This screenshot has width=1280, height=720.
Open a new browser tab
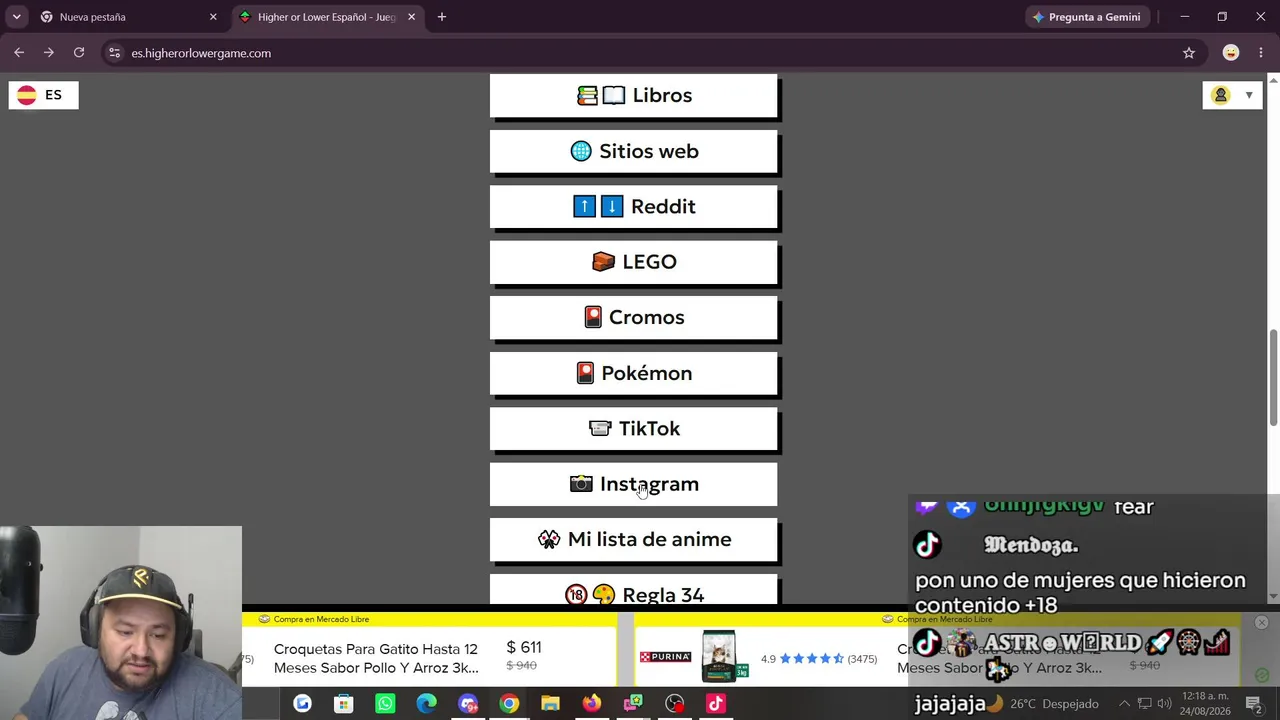pyautogui.click(x=442, y=17)
